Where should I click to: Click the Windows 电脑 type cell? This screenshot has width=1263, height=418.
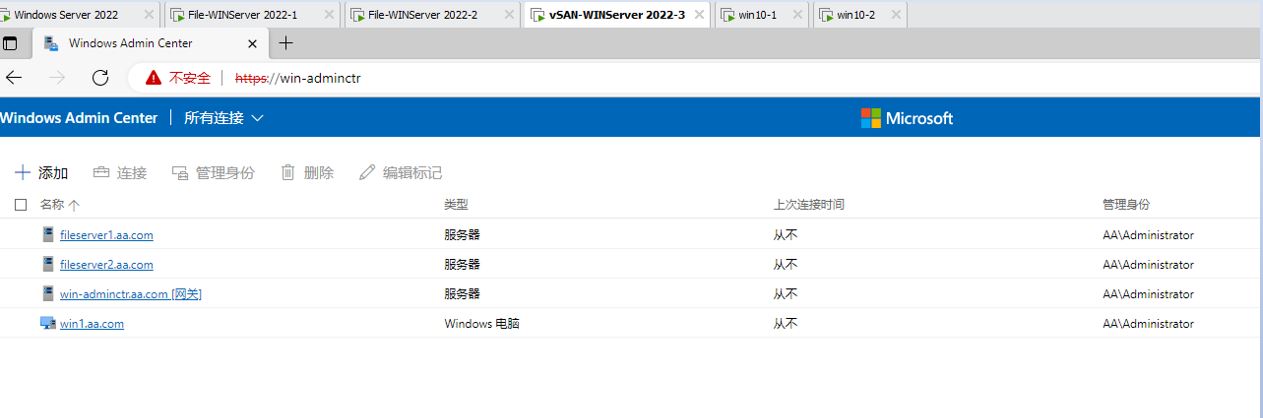click(x=482, y=324)
